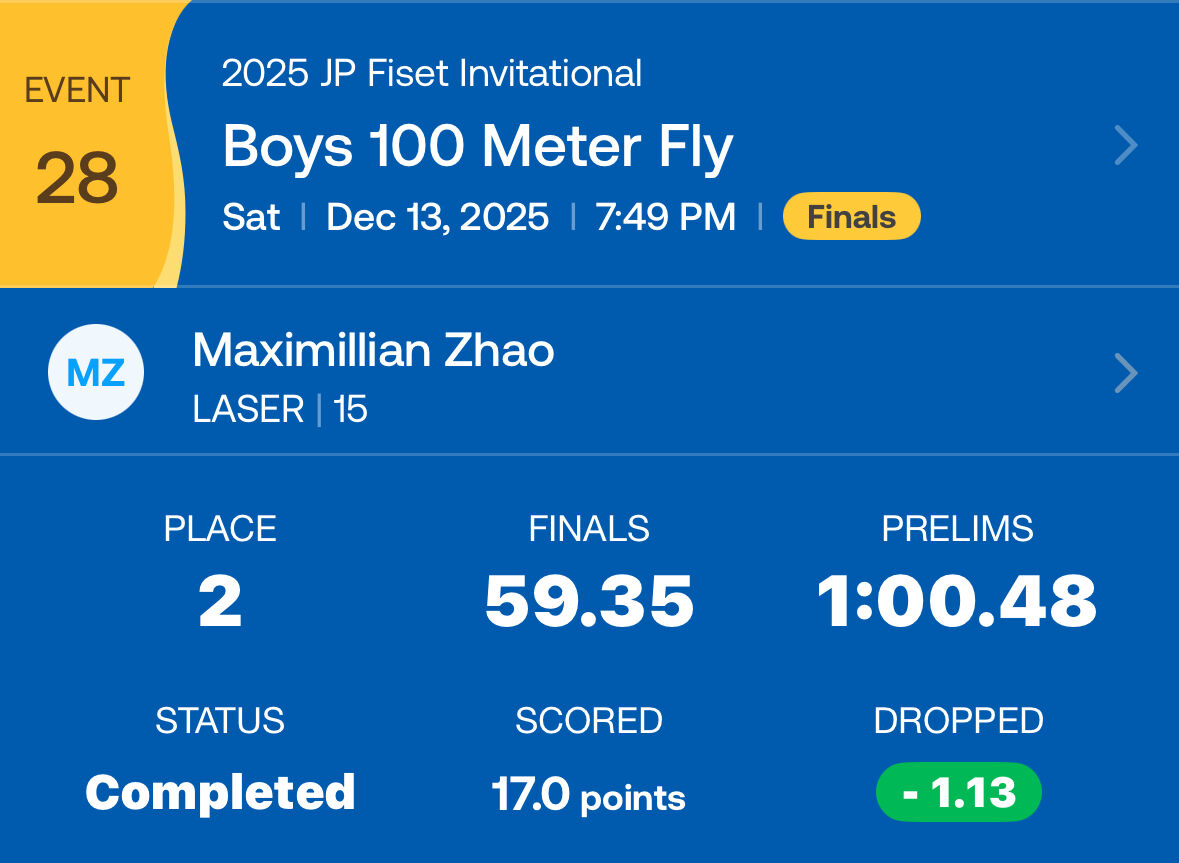This screenshot has width=1179, height=863.
Task: Tap the 7:49 PM start time
Action: pos(665,217)
